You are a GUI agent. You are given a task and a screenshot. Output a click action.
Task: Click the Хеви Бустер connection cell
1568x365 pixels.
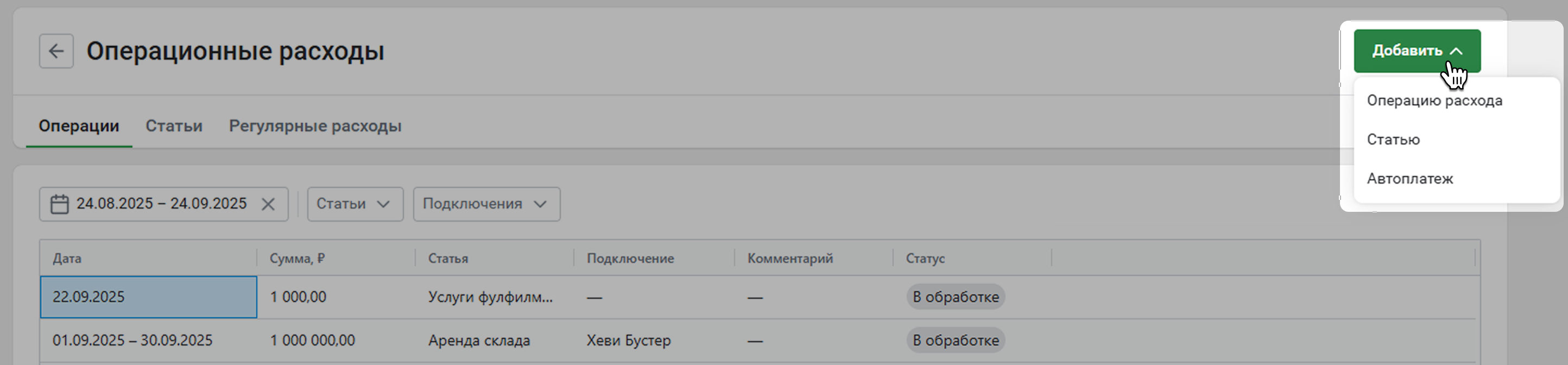point(628,341)
